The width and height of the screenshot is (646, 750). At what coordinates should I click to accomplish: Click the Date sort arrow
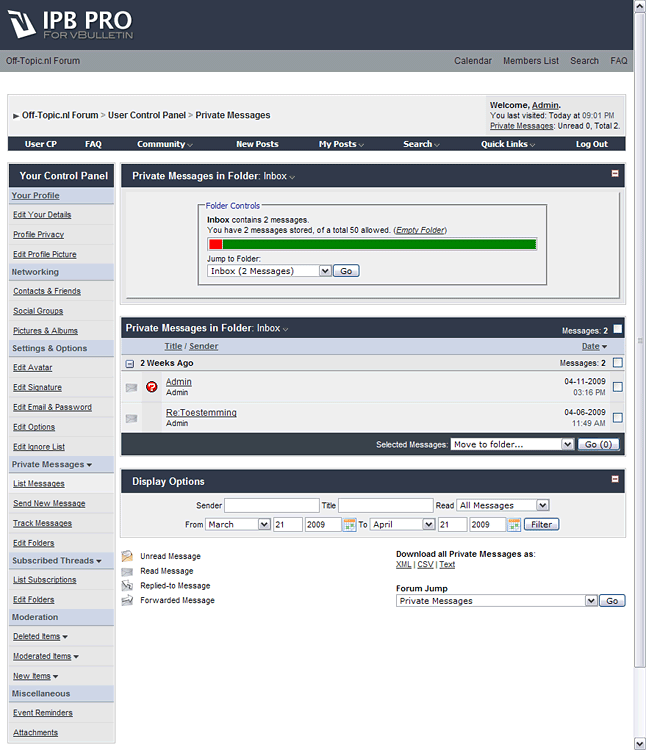click(604, 347)
